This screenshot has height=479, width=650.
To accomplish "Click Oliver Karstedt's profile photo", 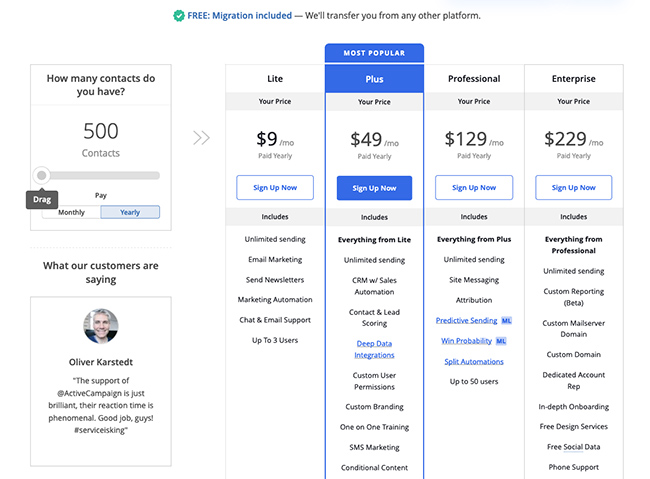I will point(100,326).
